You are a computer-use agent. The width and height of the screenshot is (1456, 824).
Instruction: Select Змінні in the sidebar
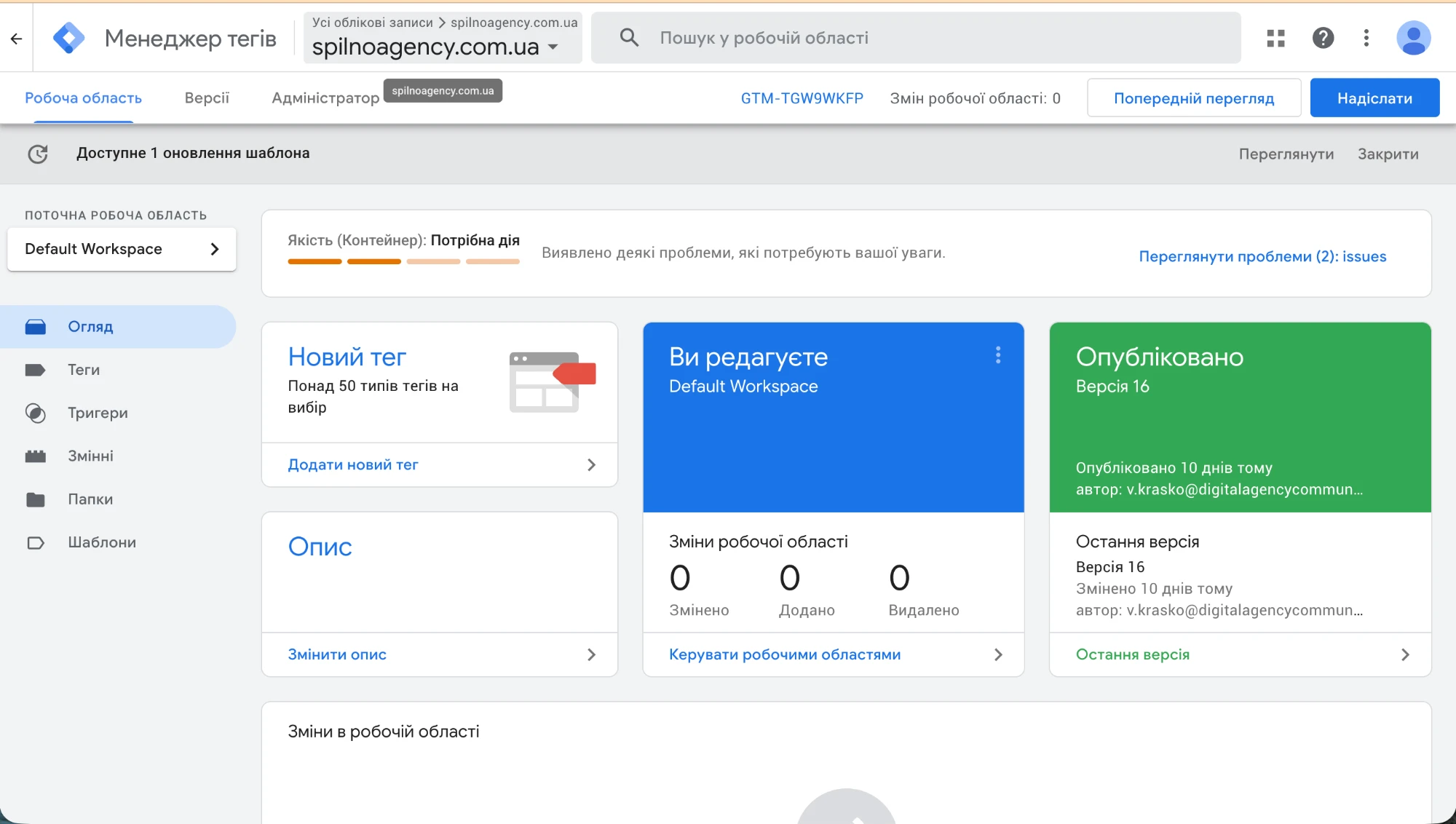[118, 456]
